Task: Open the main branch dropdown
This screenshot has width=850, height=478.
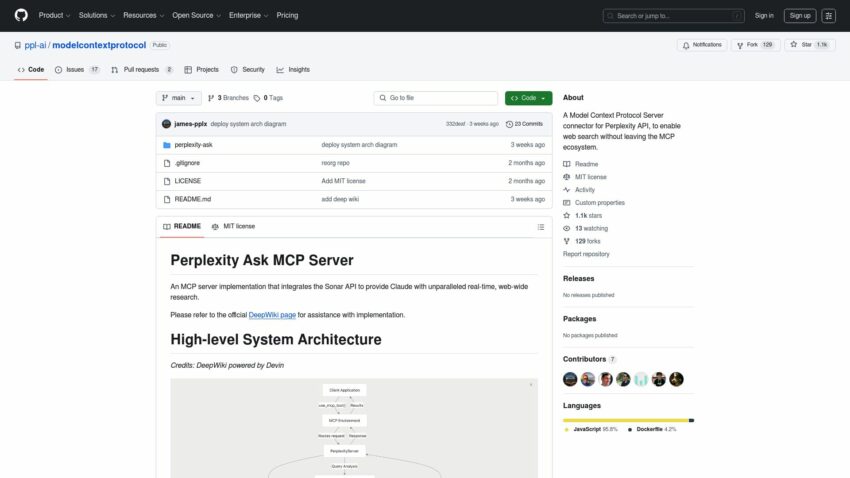Action: tap(178, 98)
